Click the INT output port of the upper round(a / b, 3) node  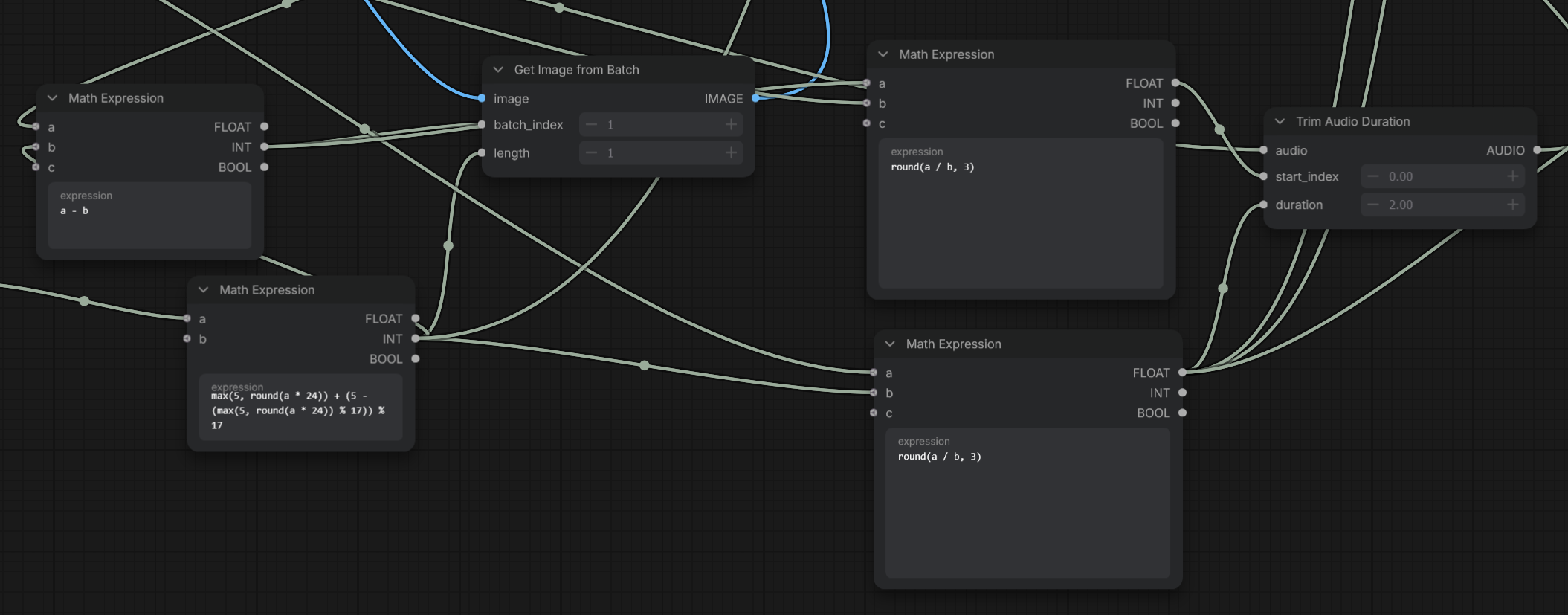1175,103
